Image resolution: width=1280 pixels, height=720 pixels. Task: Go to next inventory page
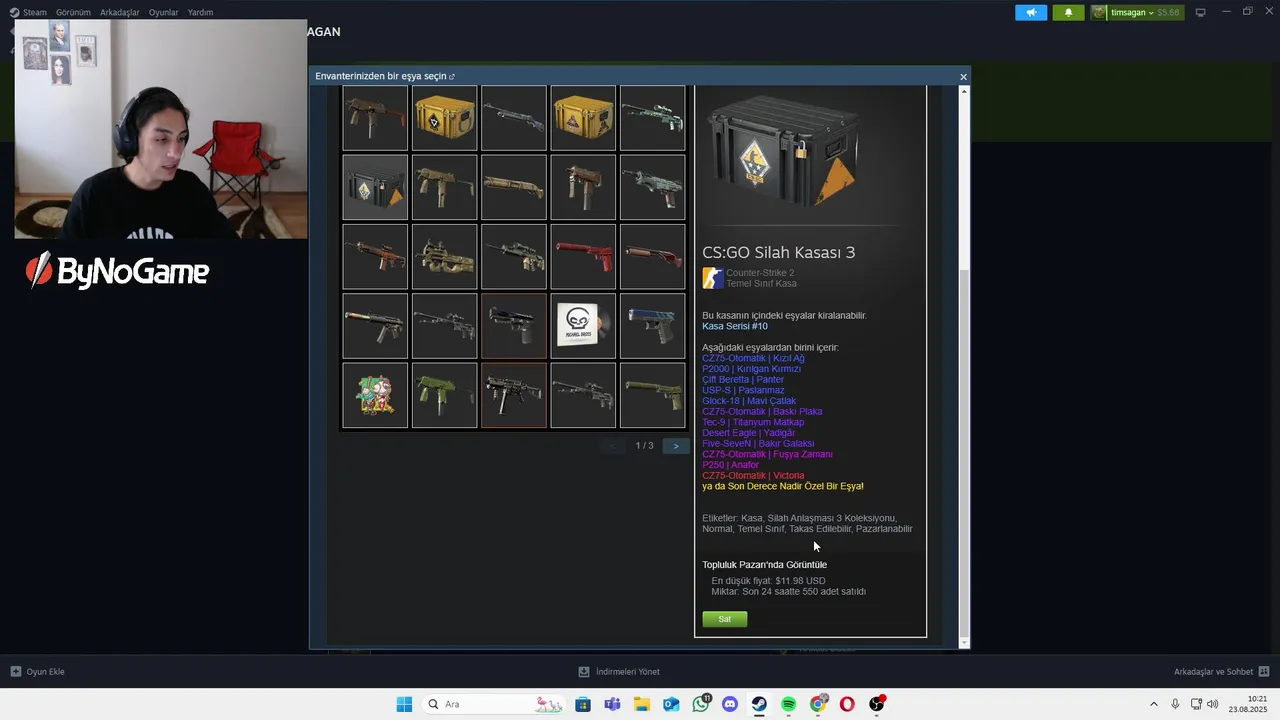(676, 446)
